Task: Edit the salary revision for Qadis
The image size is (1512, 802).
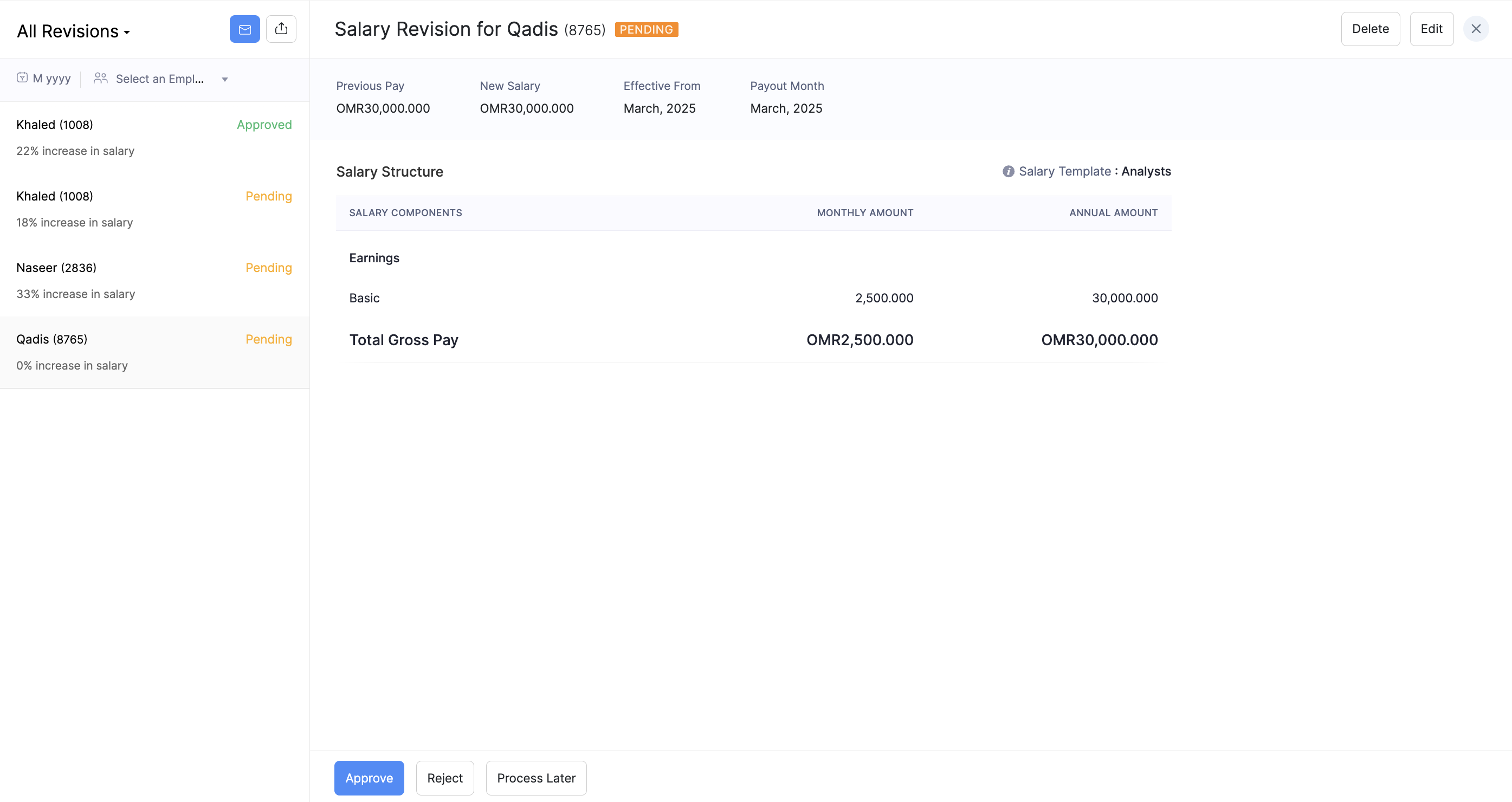Action: tap(1430, 29)
